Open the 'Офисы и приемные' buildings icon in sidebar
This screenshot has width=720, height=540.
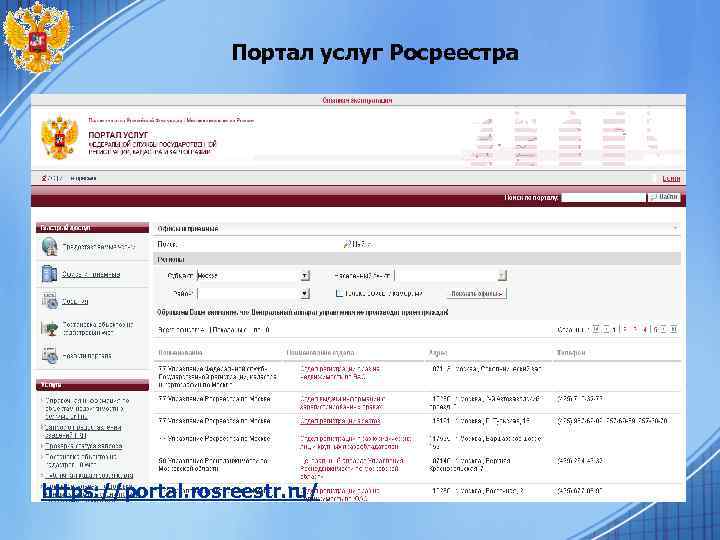point(49,274)
